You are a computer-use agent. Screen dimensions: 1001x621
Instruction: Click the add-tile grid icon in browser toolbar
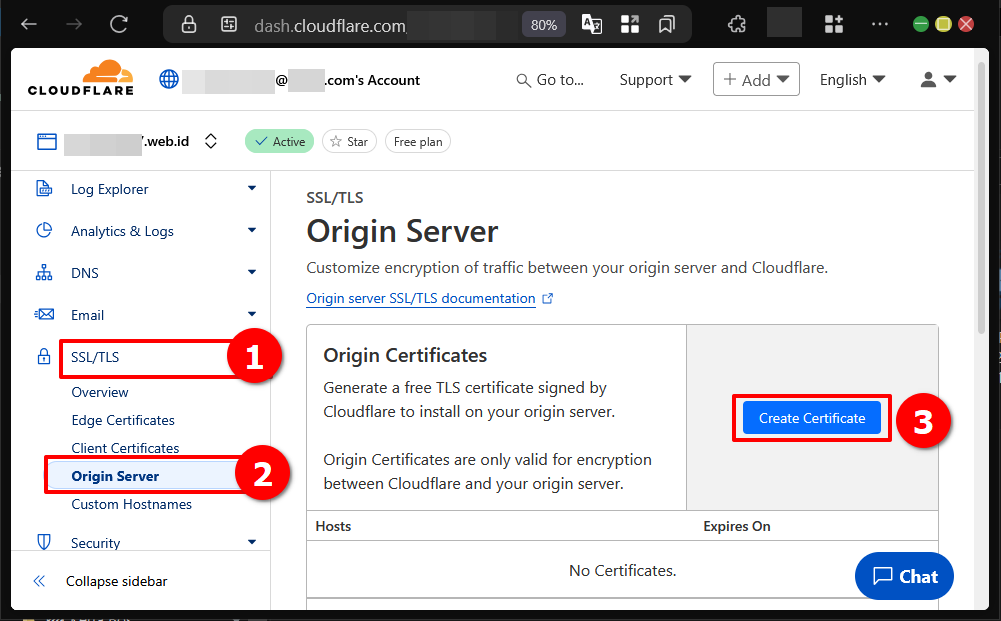834,24
